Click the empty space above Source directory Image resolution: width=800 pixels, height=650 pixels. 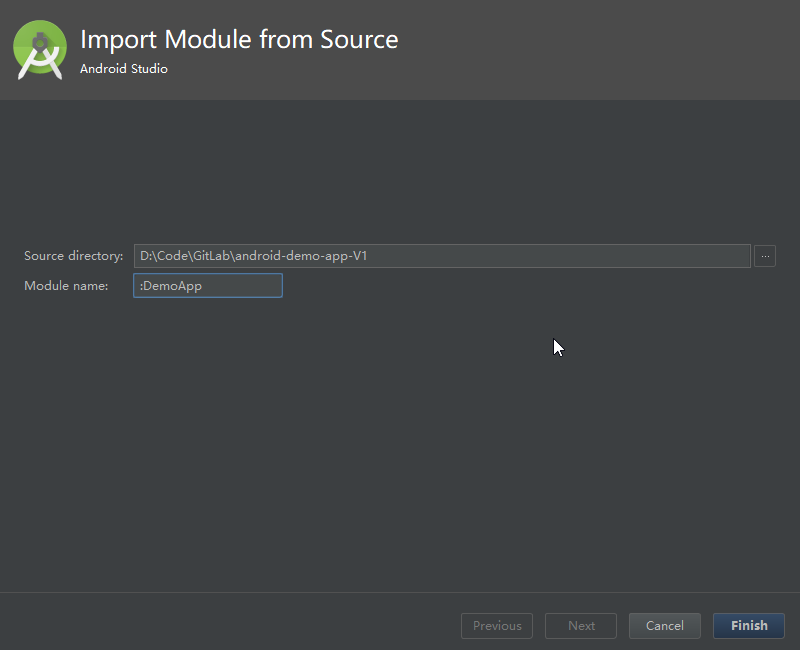400,171
